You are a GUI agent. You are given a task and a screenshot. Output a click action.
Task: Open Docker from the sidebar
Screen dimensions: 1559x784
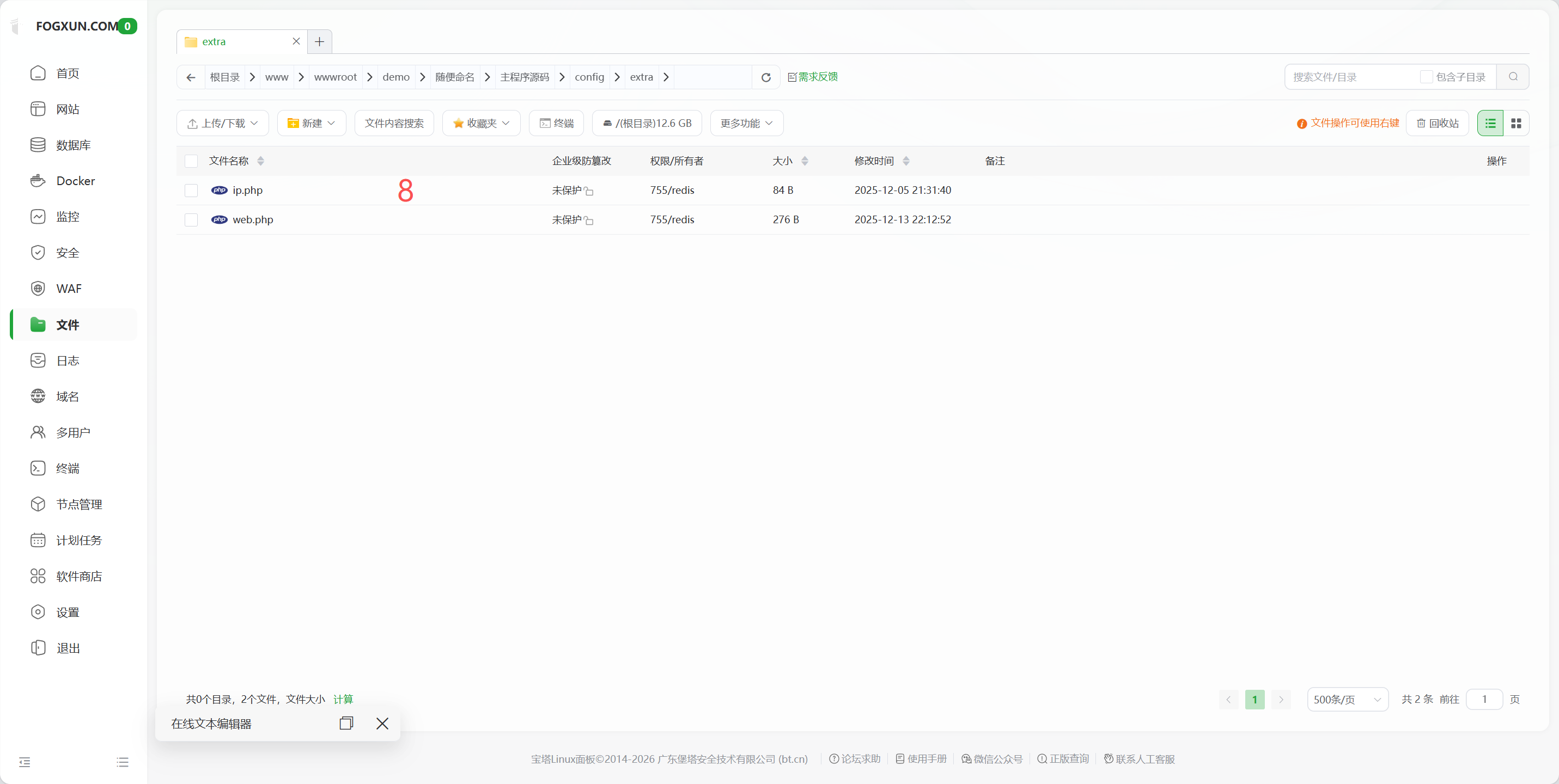point(75,181)
